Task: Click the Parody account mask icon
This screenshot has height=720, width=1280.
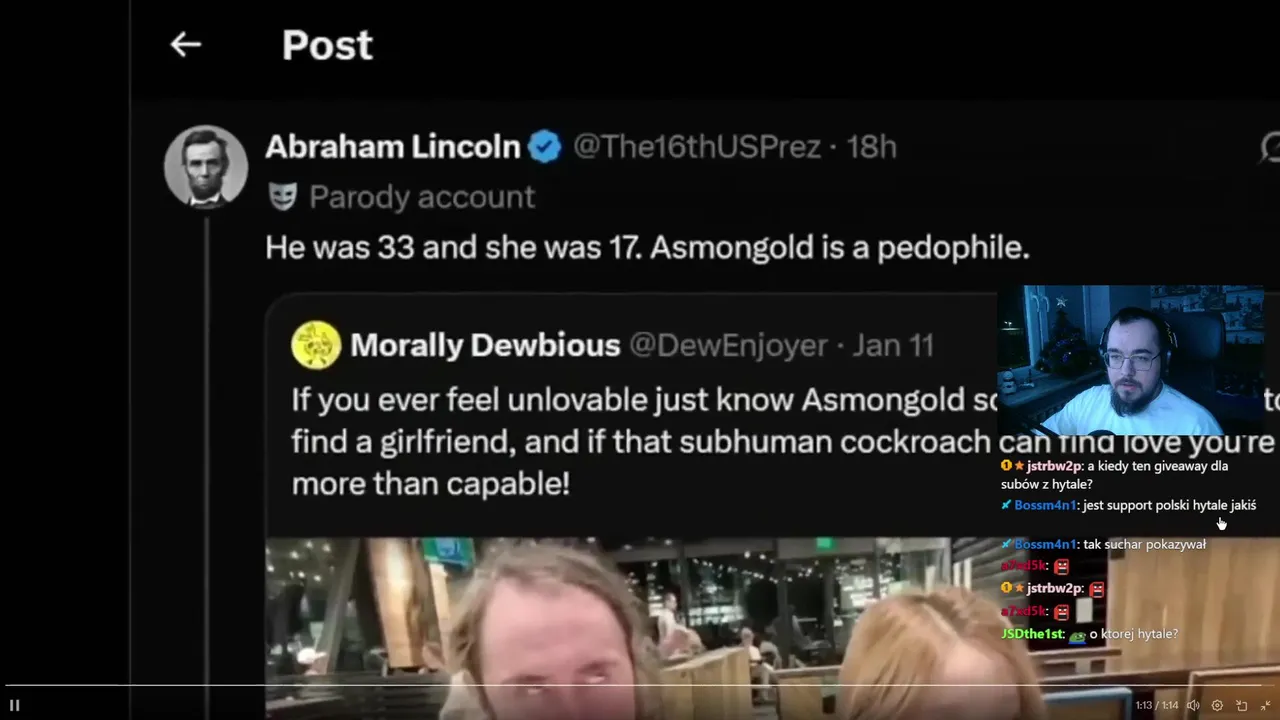Action: [x=282, y=196]
